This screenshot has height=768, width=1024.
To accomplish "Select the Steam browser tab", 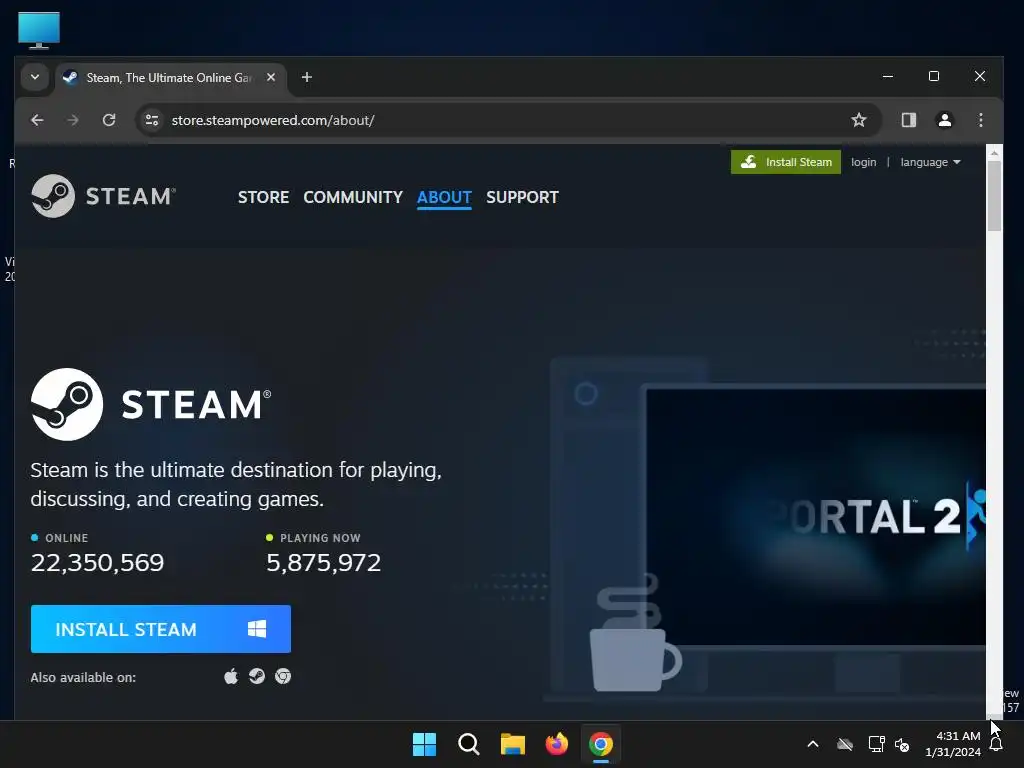I will (x=170, y=78).
